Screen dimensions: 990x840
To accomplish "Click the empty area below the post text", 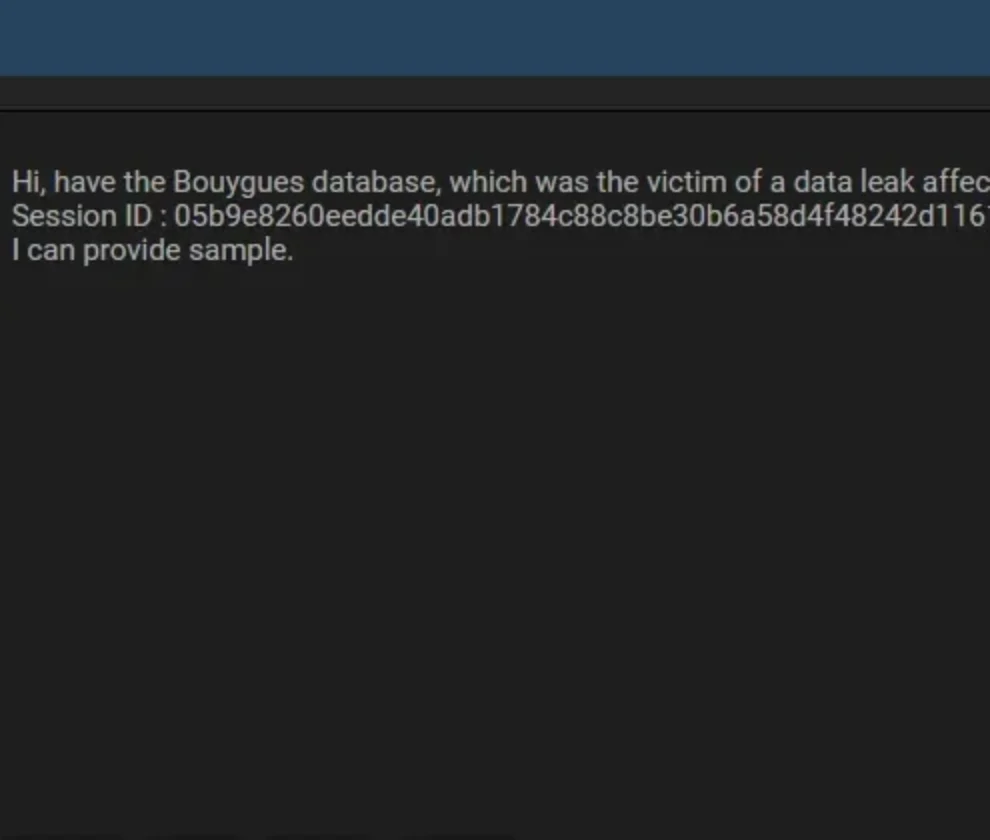I will (x=495, y=543).
